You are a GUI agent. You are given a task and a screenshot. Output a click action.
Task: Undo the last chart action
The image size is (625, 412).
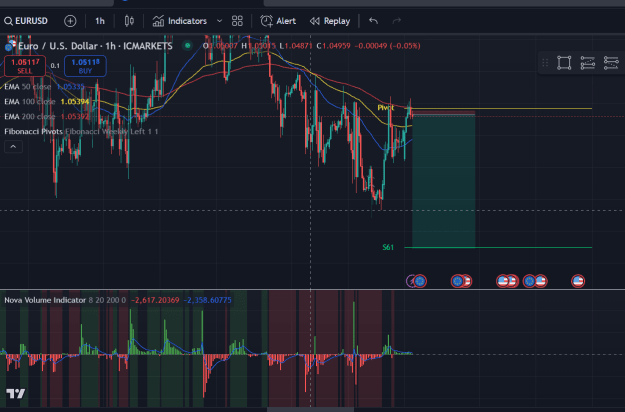(373, 21)
